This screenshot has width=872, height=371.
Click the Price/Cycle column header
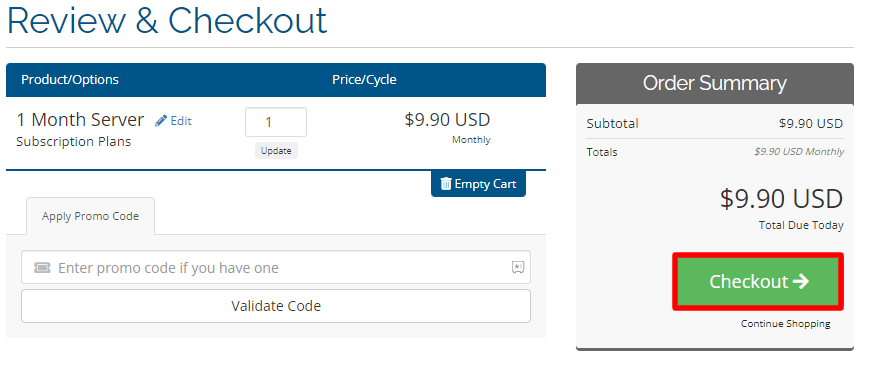coord(364,80)
